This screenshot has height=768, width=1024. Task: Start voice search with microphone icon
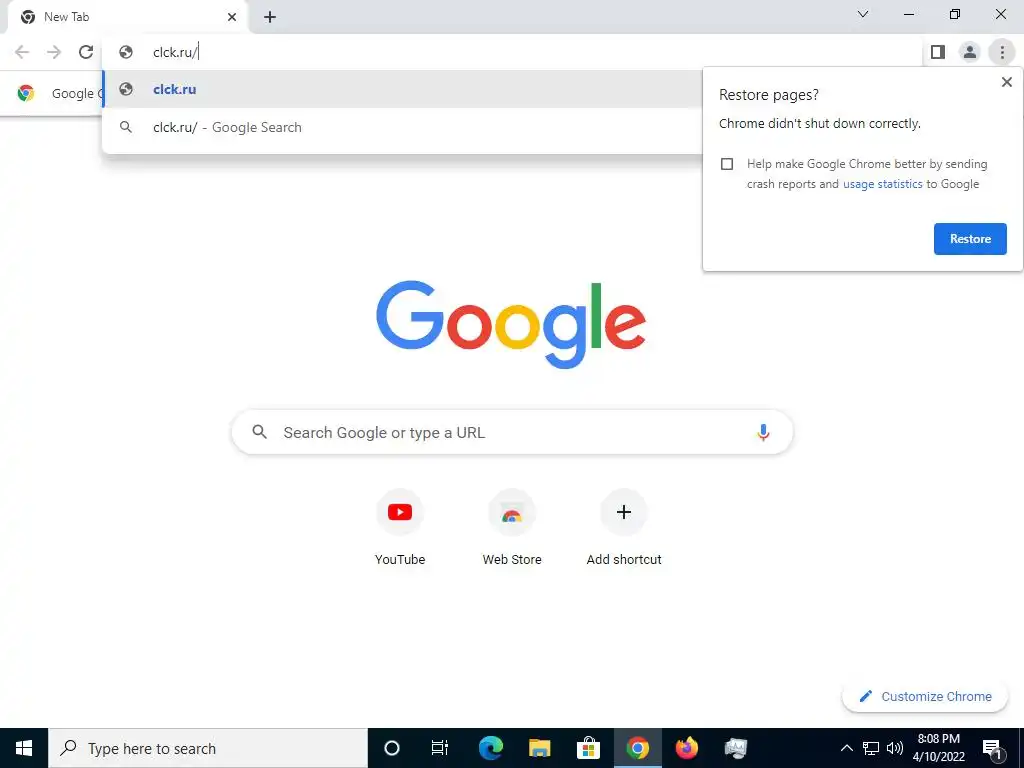tap(763, 432)
